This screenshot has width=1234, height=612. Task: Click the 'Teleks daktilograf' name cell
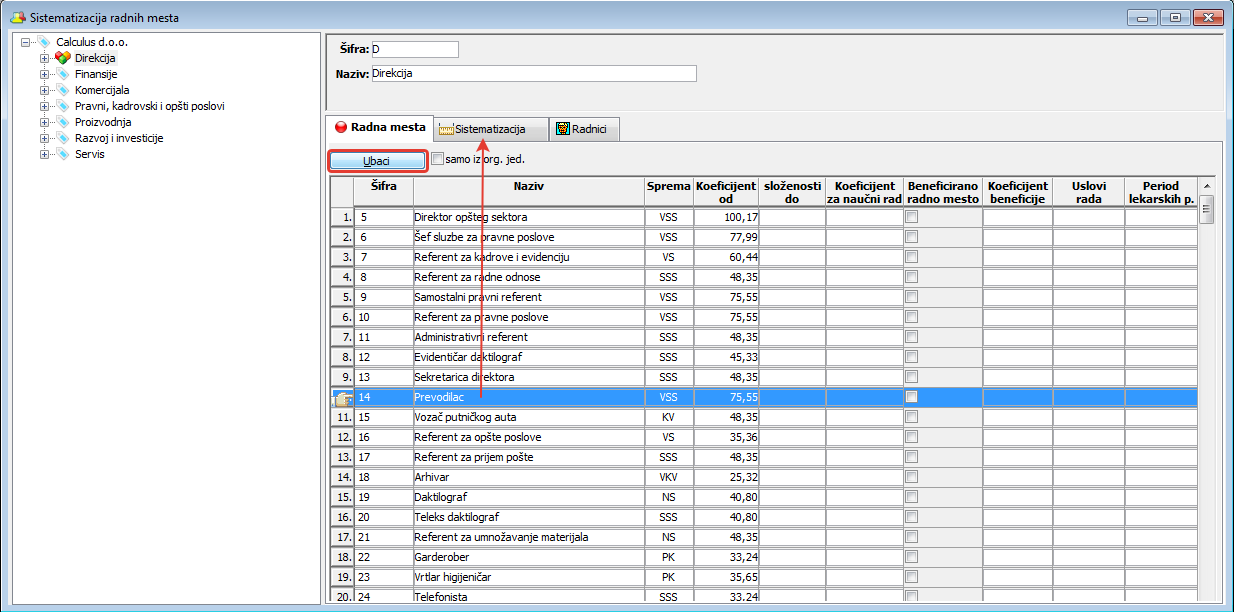529,517
